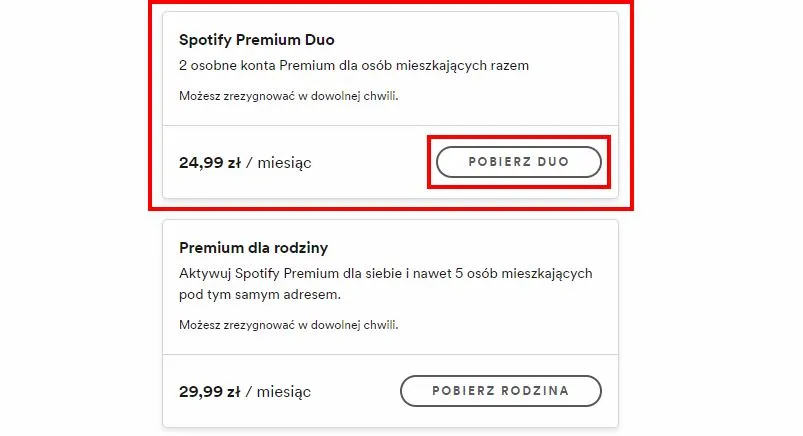Click the '2 osobne konta Premium' description

[x=353, y=66]
